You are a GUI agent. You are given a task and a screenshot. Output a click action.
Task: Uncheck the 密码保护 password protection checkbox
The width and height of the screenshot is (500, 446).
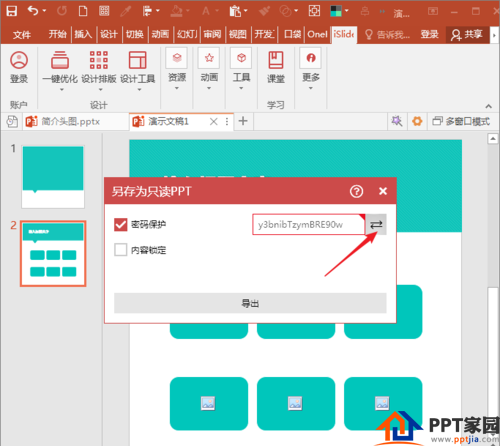click(120, 224)
